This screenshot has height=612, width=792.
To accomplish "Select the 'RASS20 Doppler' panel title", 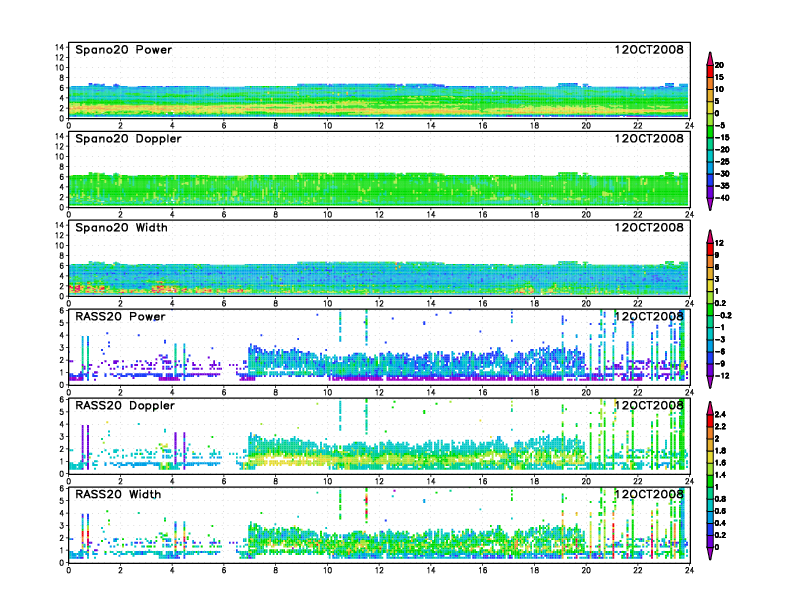I will pos(125,405).
